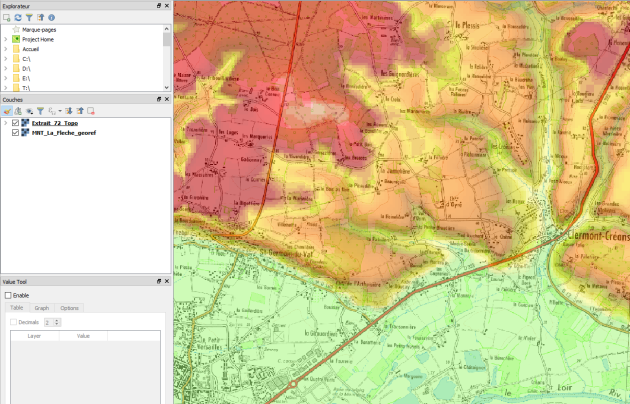Expand Project Home tree node
The height and width of the screenshot is (404, 630).
(x=6, y=39)
